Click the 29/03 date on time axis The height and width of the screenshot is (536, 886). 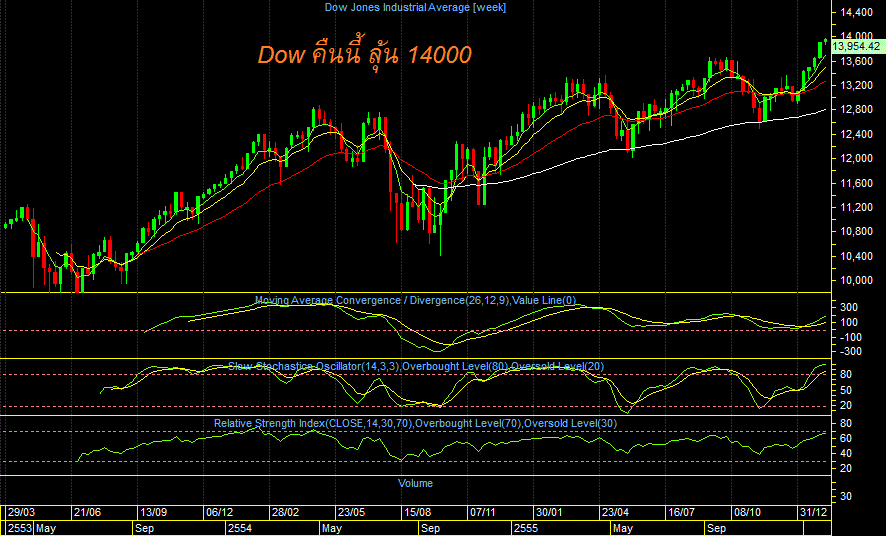tap(21, 512)
